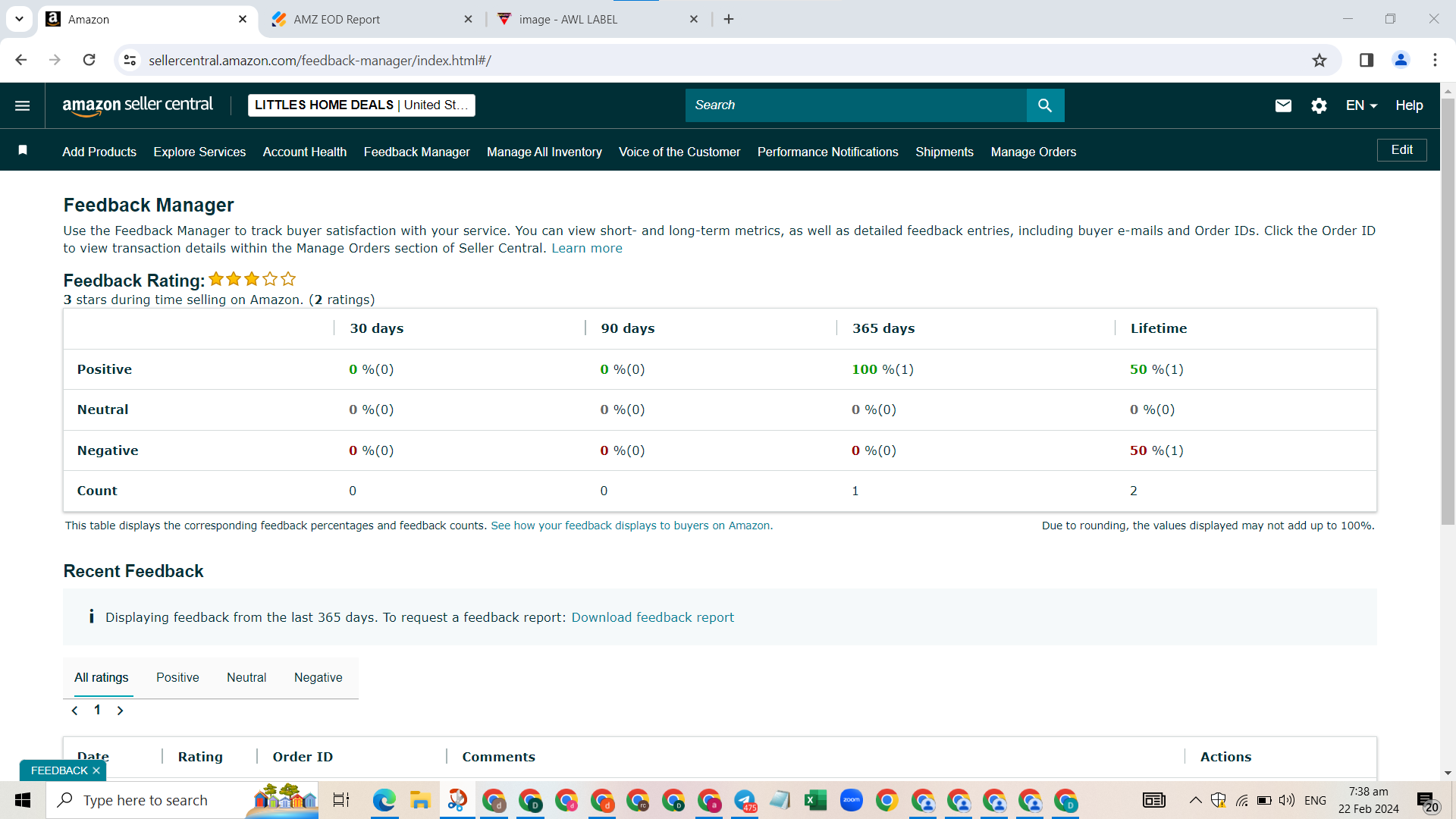Click Feedback Manager in the navigation bar
1456x819 pixels.
pos(416,152)
